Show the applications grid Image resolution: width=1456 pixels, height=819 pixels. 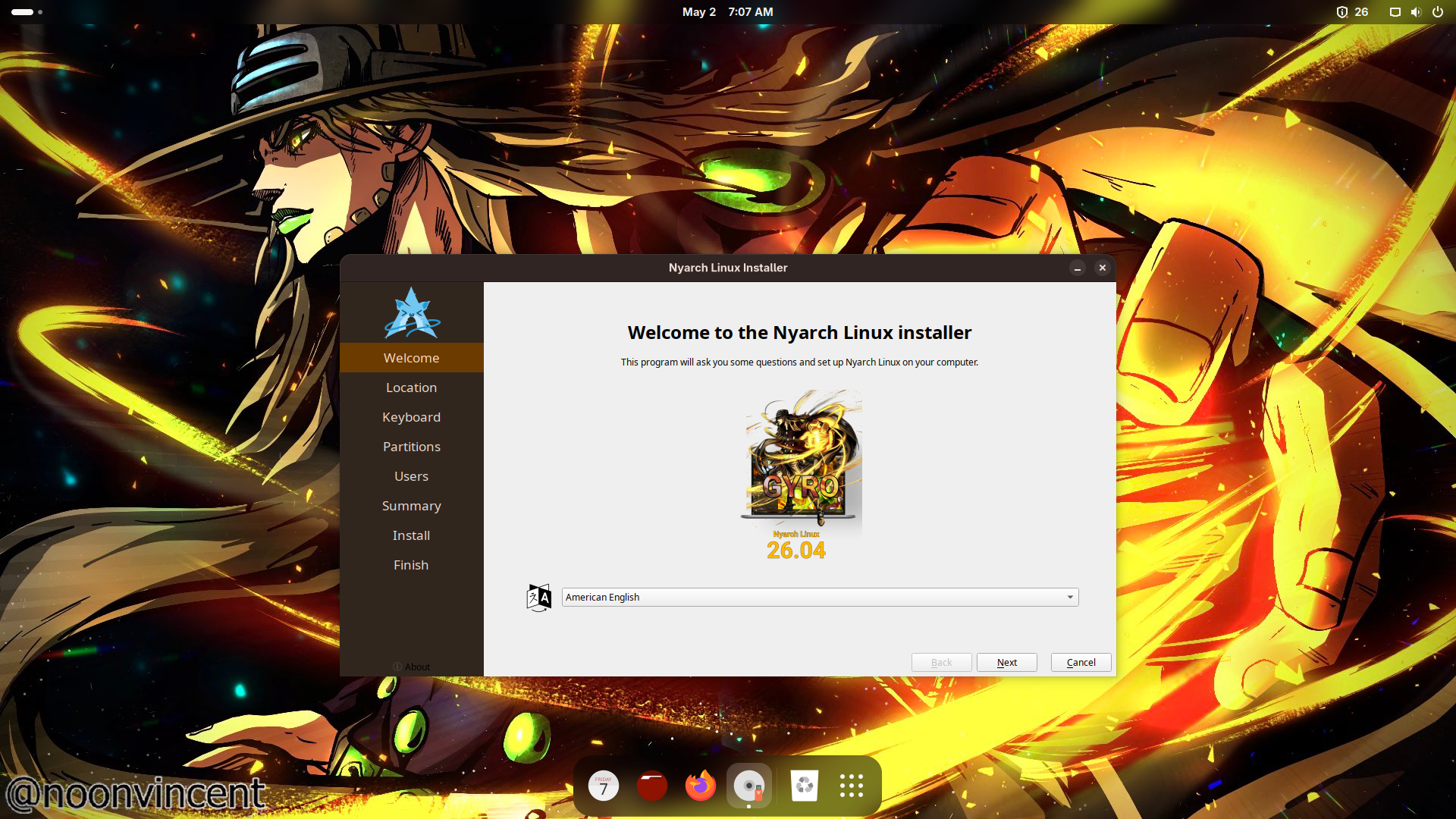pyautogui.click(x=852, y=786)
